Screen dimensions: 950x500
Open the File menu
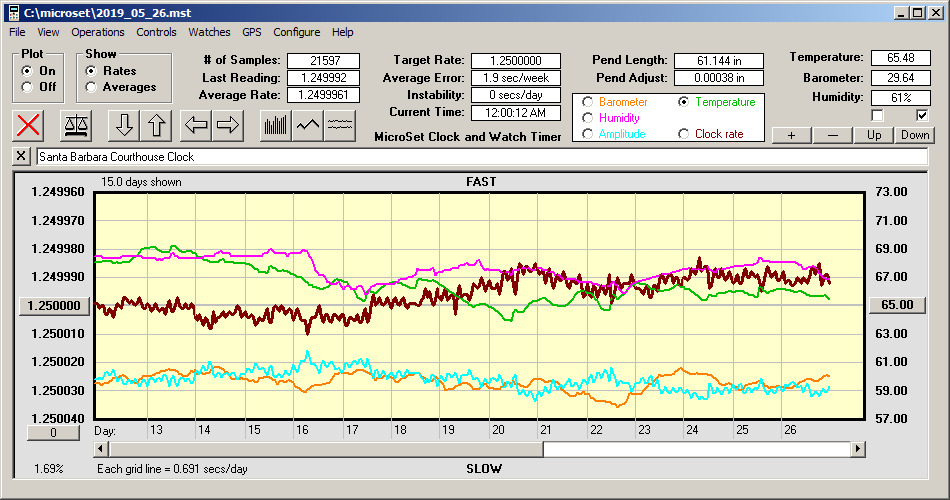[x=17, y=32]
